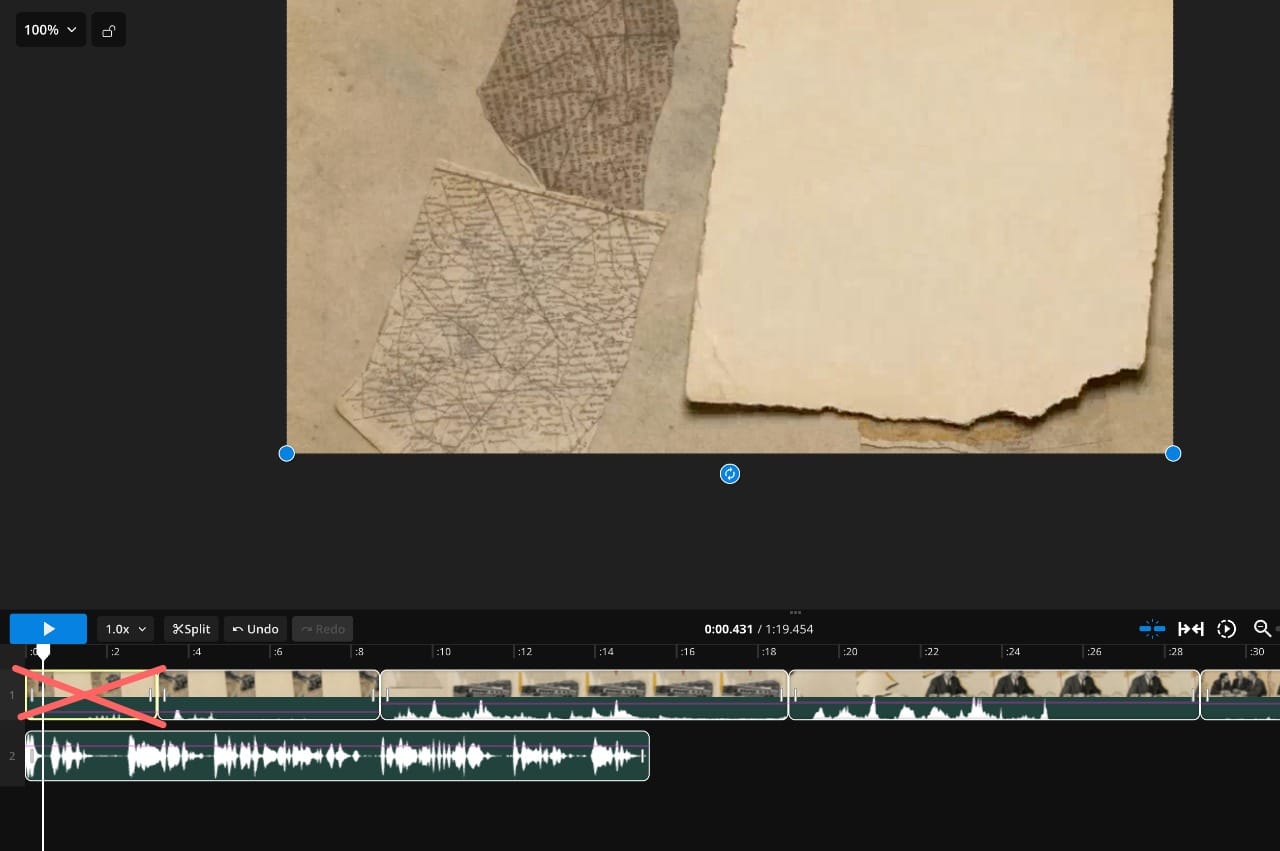This screenshot has width=1280, height=851.
Task: Select the track 1 clip spanning :18 to :28
Action: 994,695
